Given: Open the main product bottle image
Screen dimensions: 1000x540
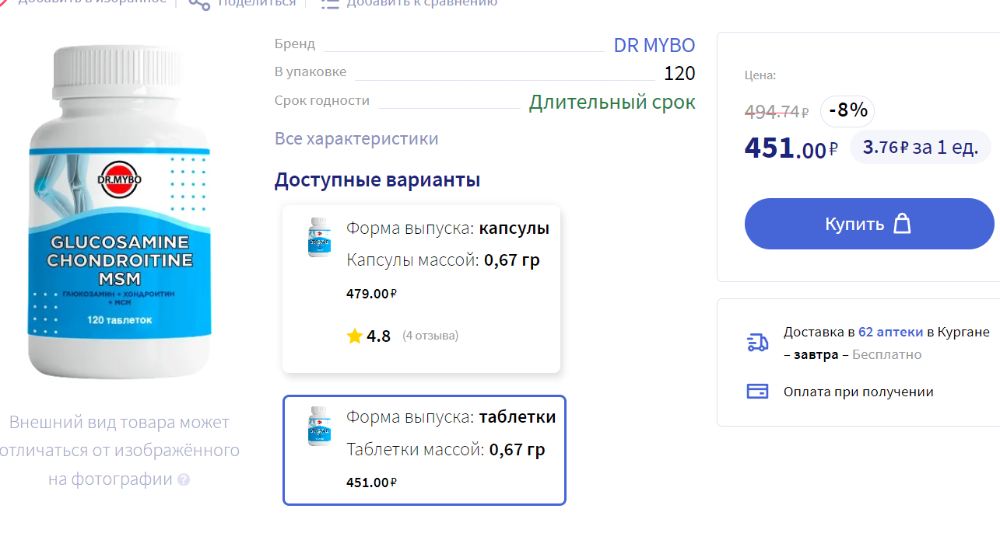Looking at the screenshot, I should coord(119,212).
